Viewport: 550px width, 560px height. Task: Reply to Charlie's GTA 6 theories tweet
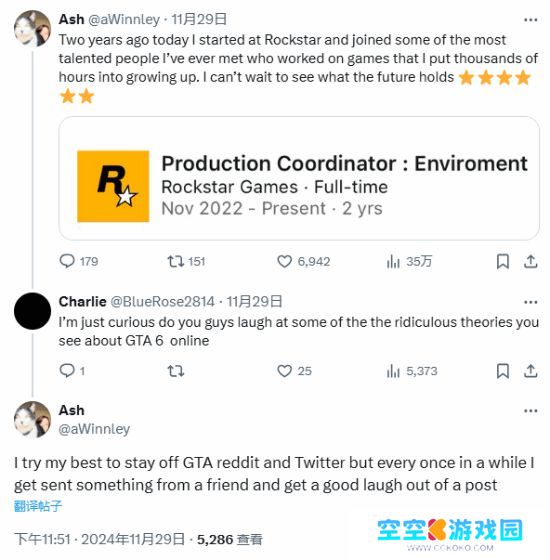(x=72, y=371)
